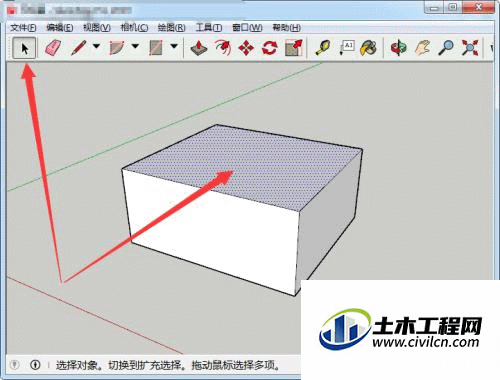Close the SketchUp window

coord(479,8)
